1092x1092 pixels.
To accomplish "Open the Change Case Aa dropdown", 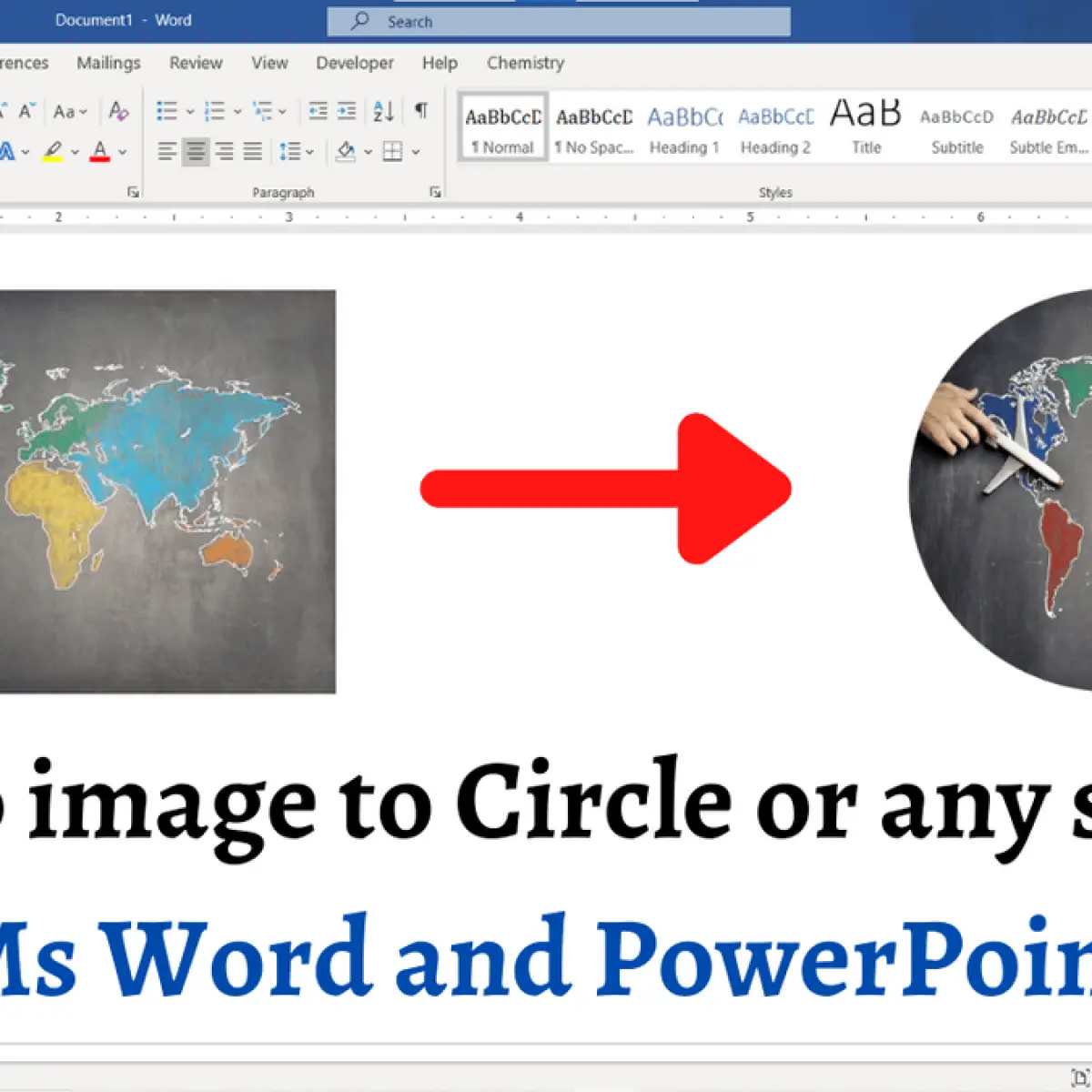I will (70, 111).
